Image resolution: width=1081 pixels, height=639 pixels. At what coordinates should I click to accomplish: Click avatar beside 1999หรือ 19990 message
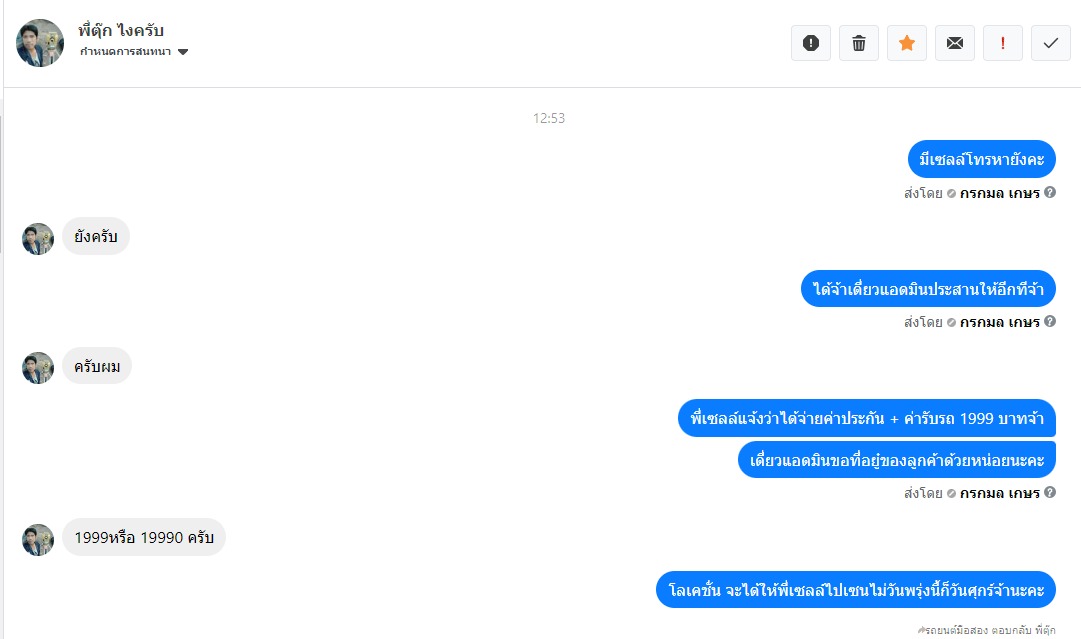click(38, 540)
